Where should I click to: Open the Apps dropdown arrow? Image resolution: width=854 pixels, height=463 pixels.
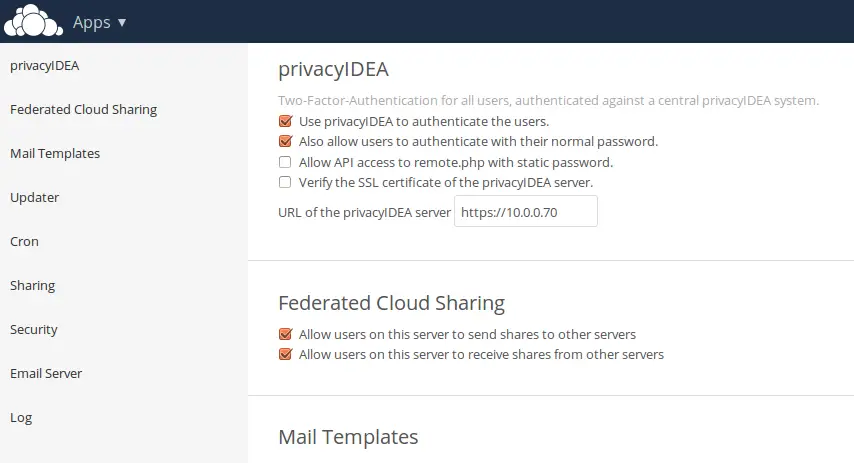pos(122,22)
